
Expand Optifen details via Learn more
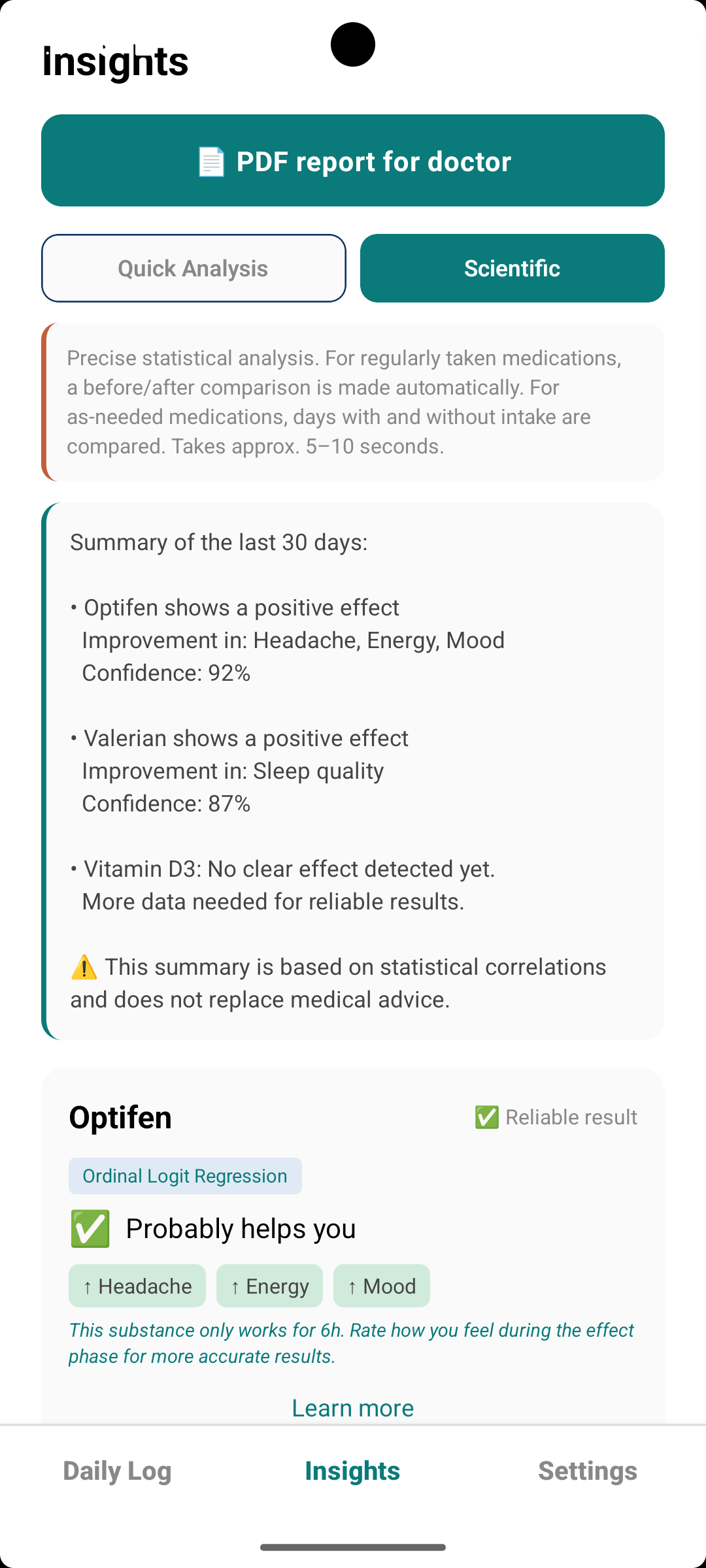pyautogui.click(x=353, y=1407)
